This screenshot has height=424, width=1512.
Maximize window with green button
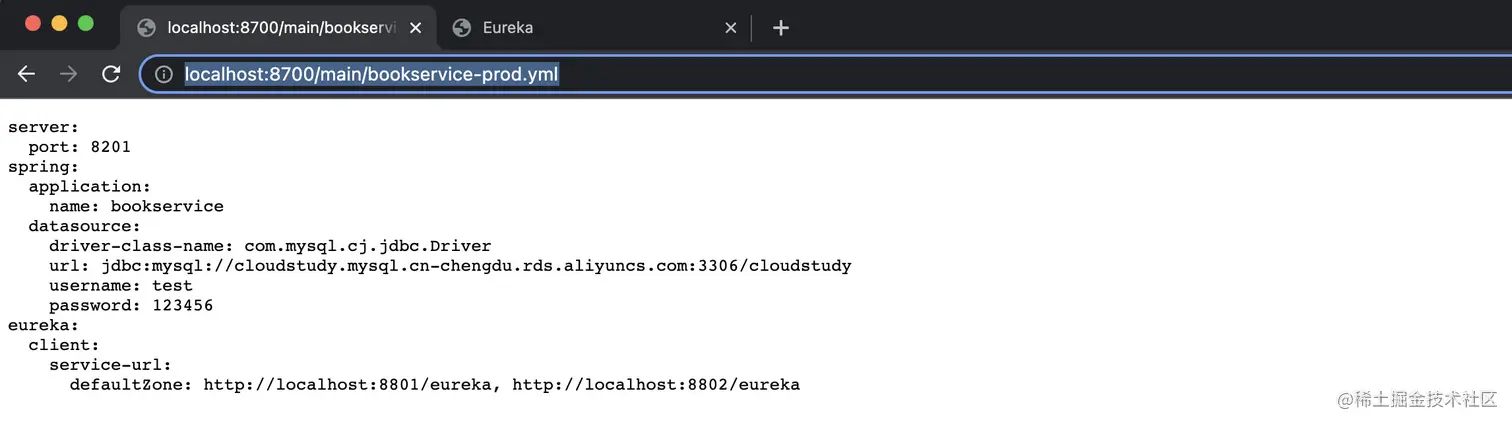[85, 23]
